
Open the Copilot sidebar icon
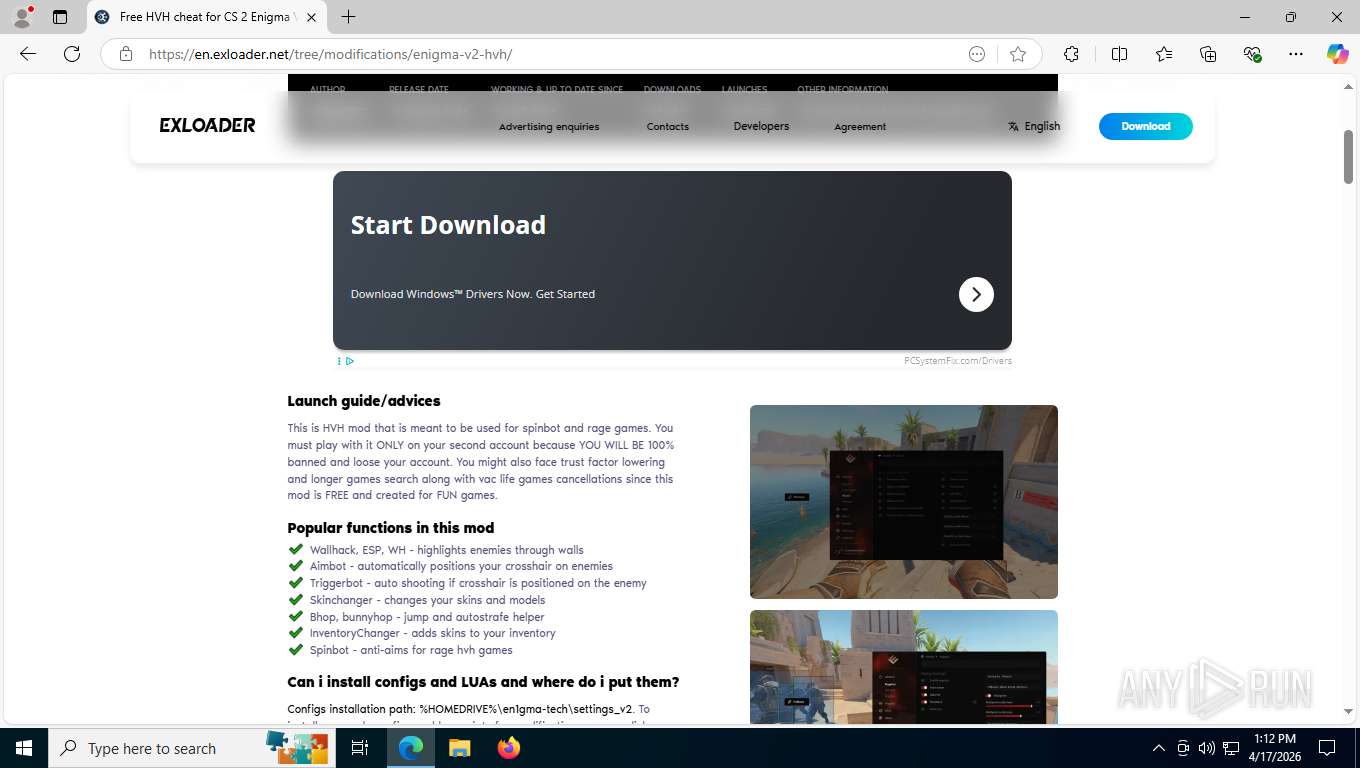click(1337, 54)
